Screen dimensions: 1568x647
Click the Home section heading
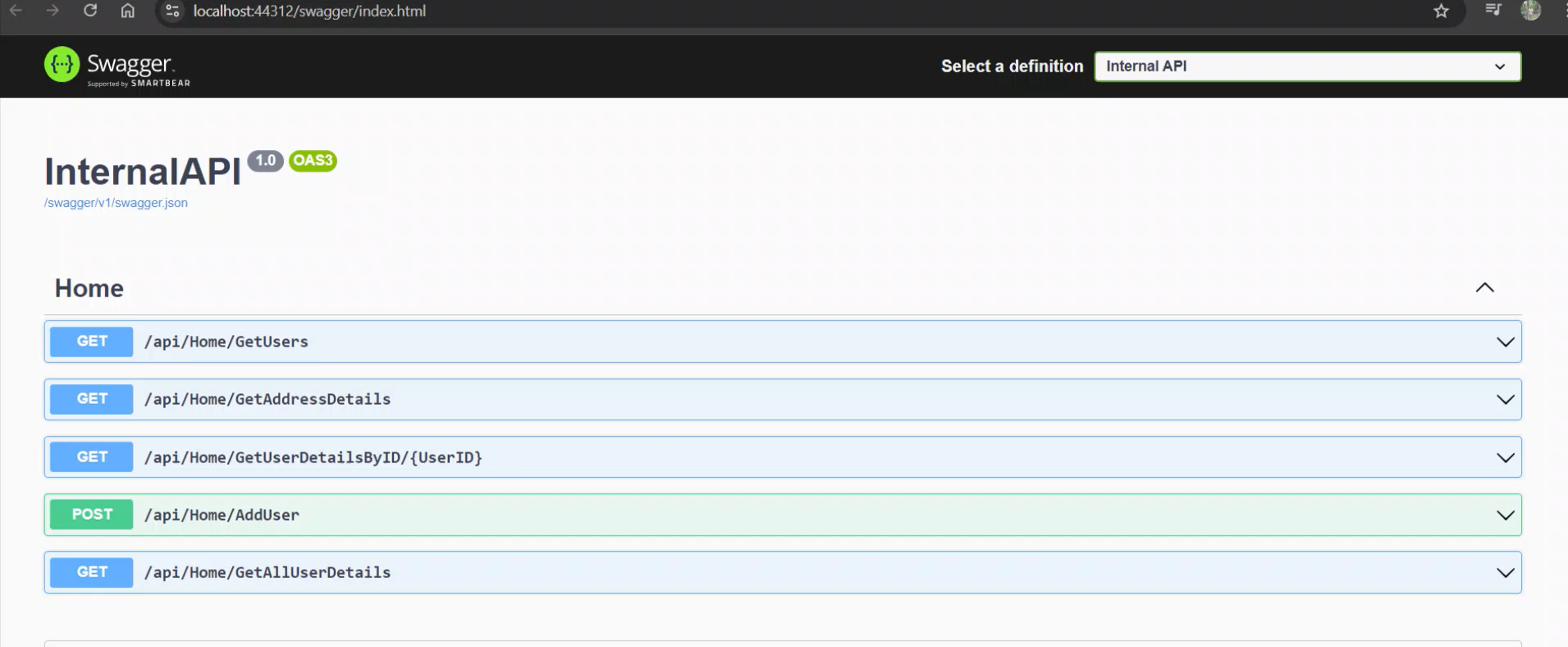click(x=89, y=288)
